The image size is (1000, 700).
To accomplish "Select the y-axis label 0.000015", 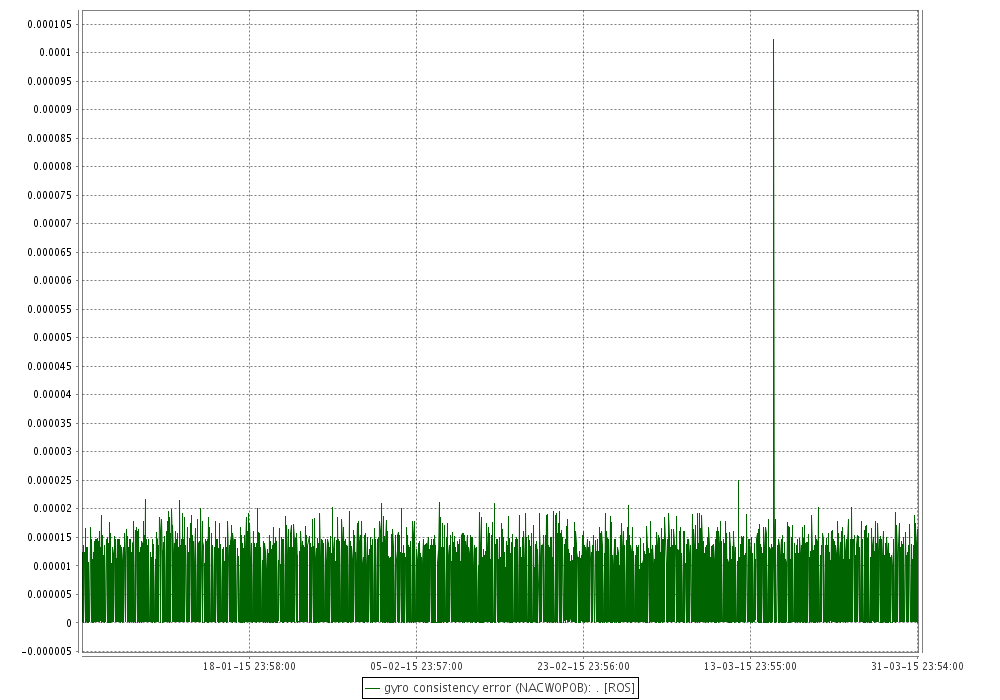I will [50, 537].
